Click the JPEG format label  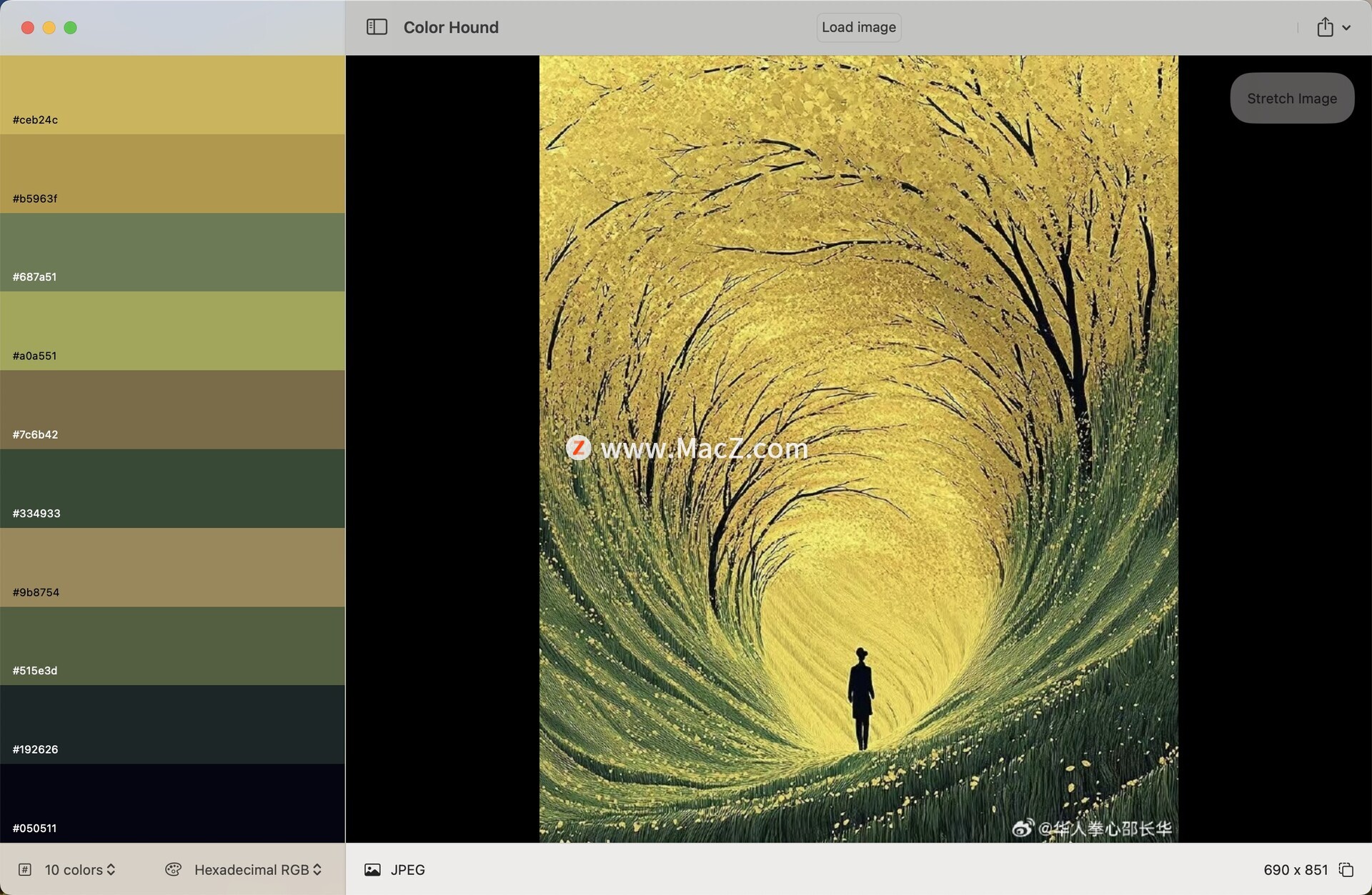pos(408,869)
